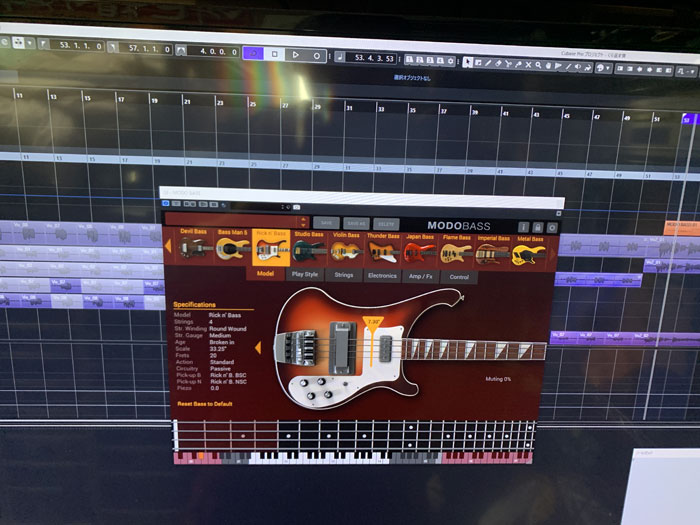Toggle marker button 3 in Cubase toolbar
Screen dimensions: 700x525
pyautogui.click(x=430, y=60)
